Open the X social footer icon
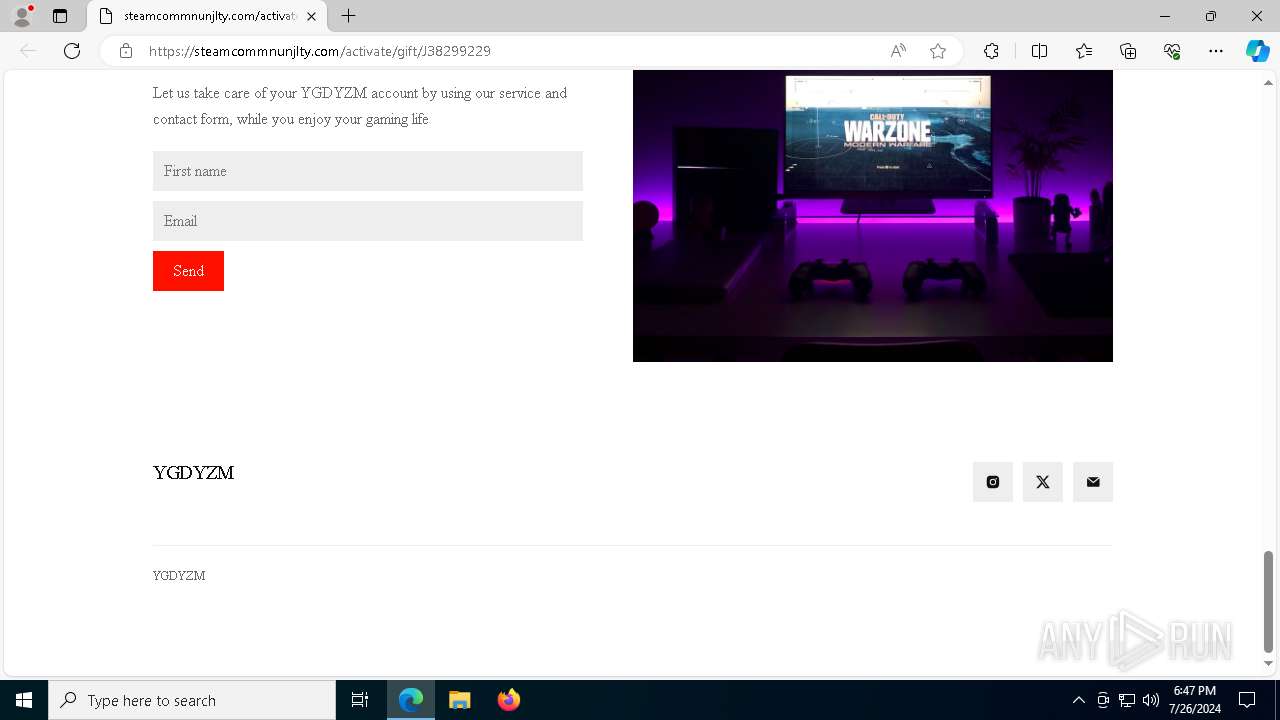The height and width of the screenshot is (720, 1280). [1043, 482]
